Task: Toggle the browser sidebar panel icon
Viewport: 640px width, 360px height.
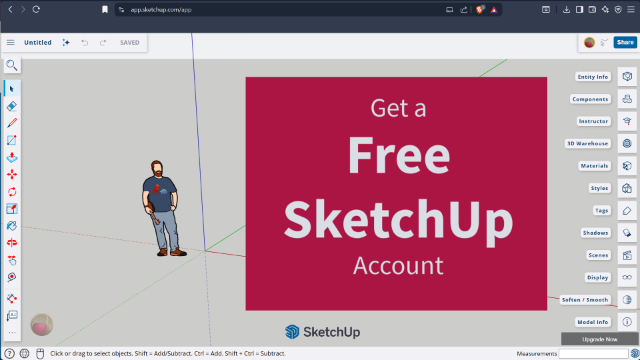Action: tap(579, 10)
